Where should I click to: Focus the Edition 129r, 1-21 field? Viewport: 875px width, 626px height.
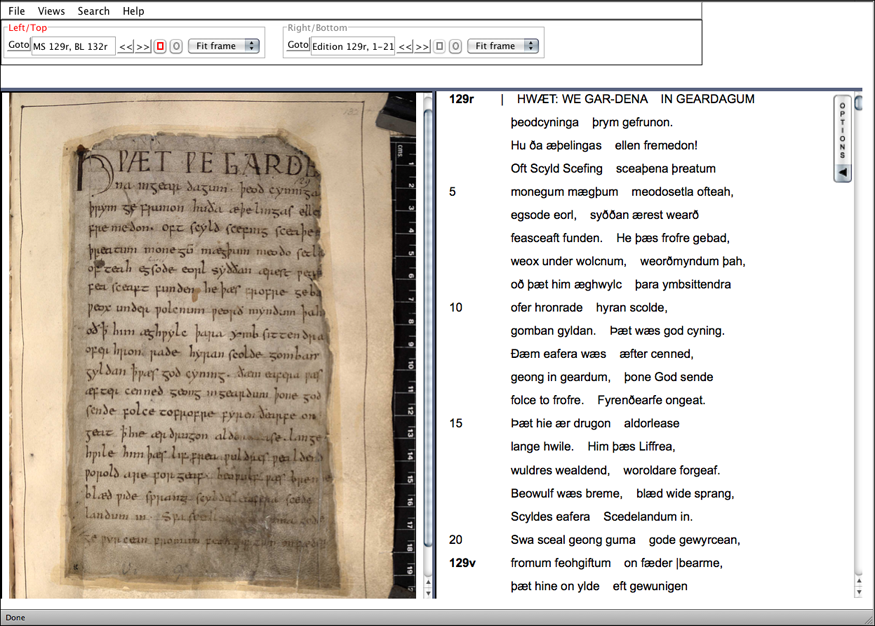(x=353, y=46)
